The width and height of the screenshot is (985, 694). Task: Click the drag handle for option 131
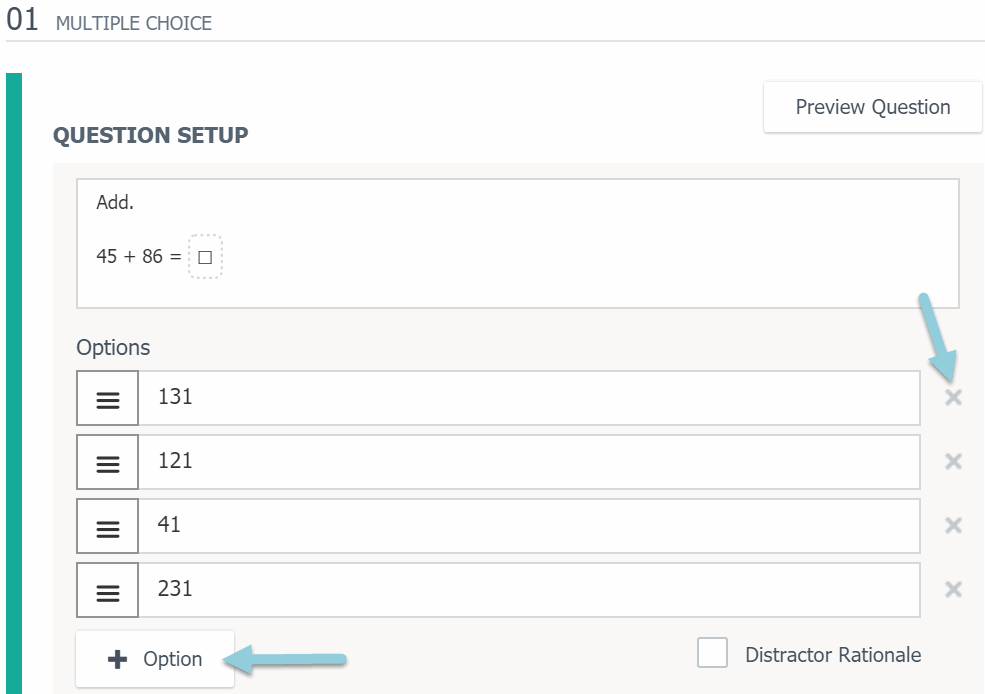point(107,399)
